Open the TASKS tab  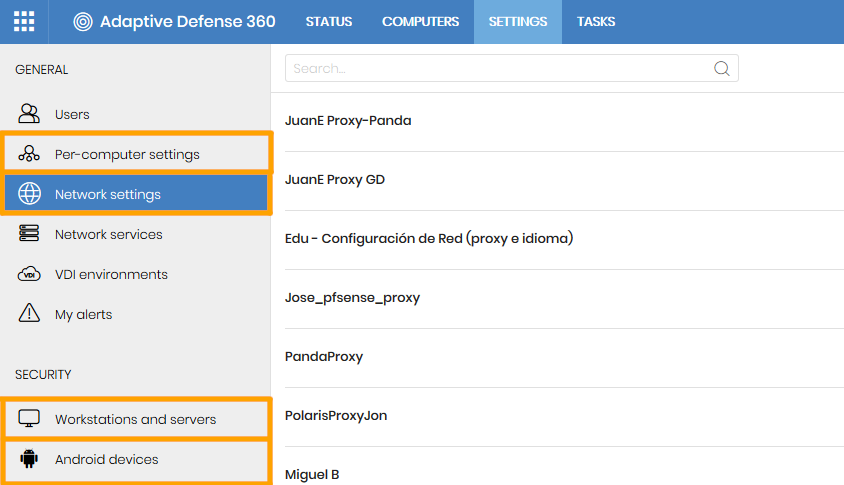point(596,22)
